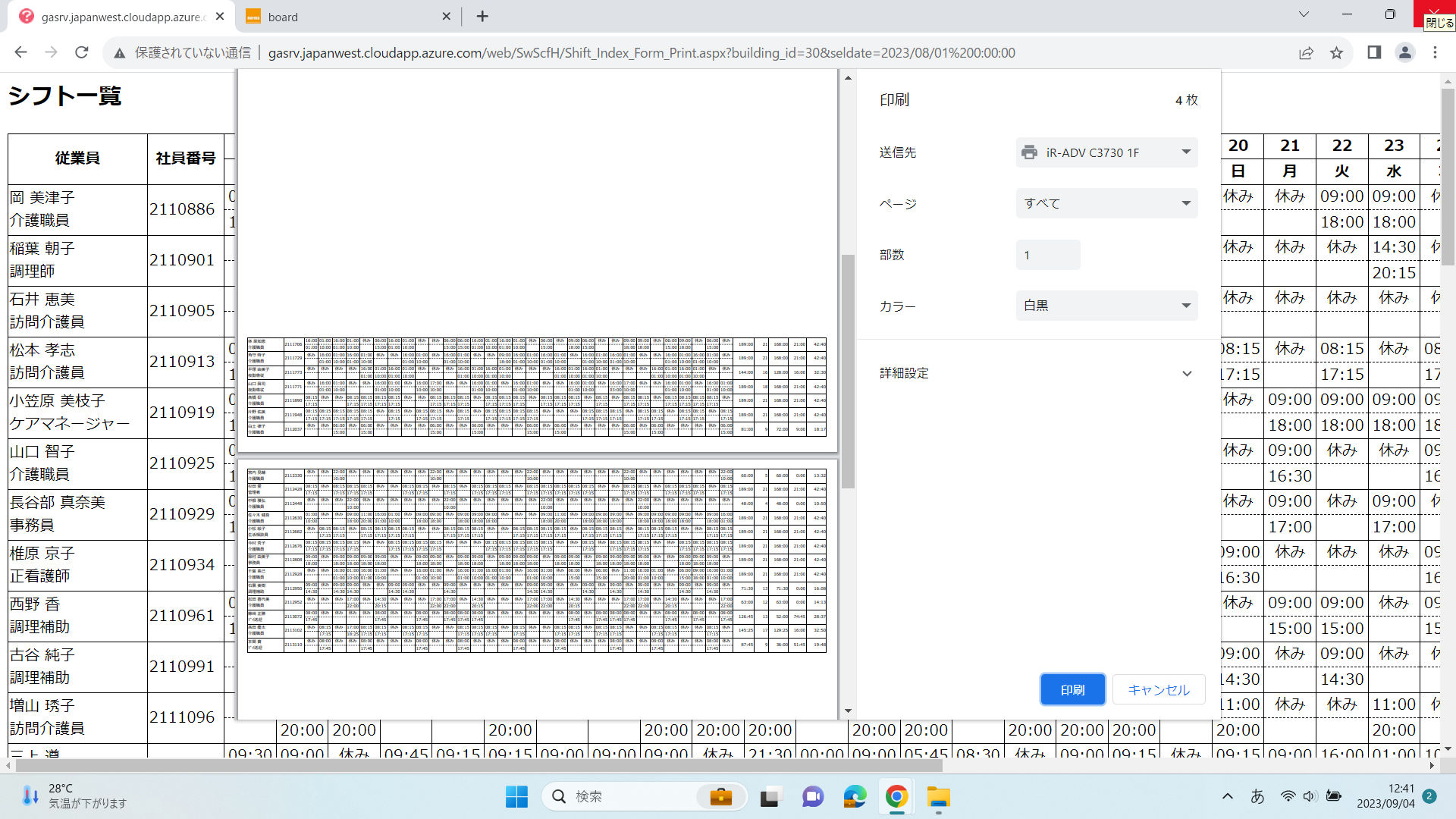Screen dimensions: 1456x819
Task: Open the browser side panel icon
Action: [1374, 52]
